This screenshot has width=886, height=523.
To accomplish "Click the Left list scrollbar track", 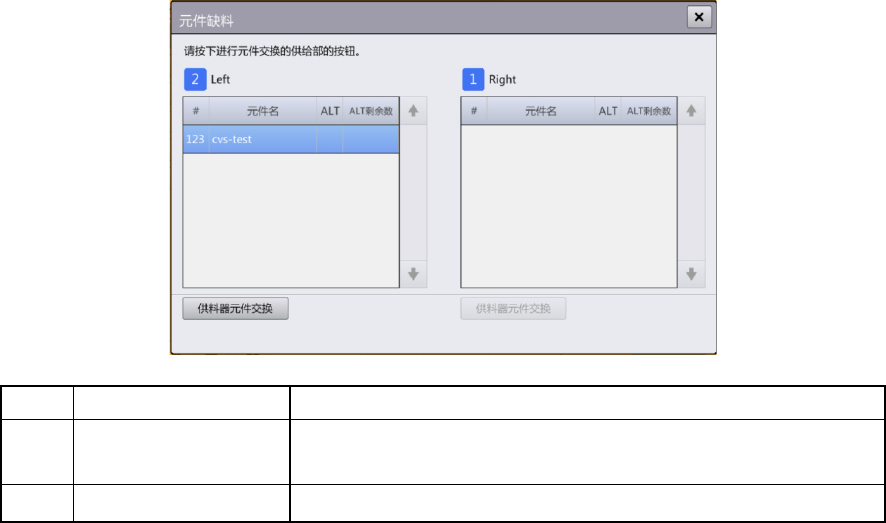I will coord(414,192).
